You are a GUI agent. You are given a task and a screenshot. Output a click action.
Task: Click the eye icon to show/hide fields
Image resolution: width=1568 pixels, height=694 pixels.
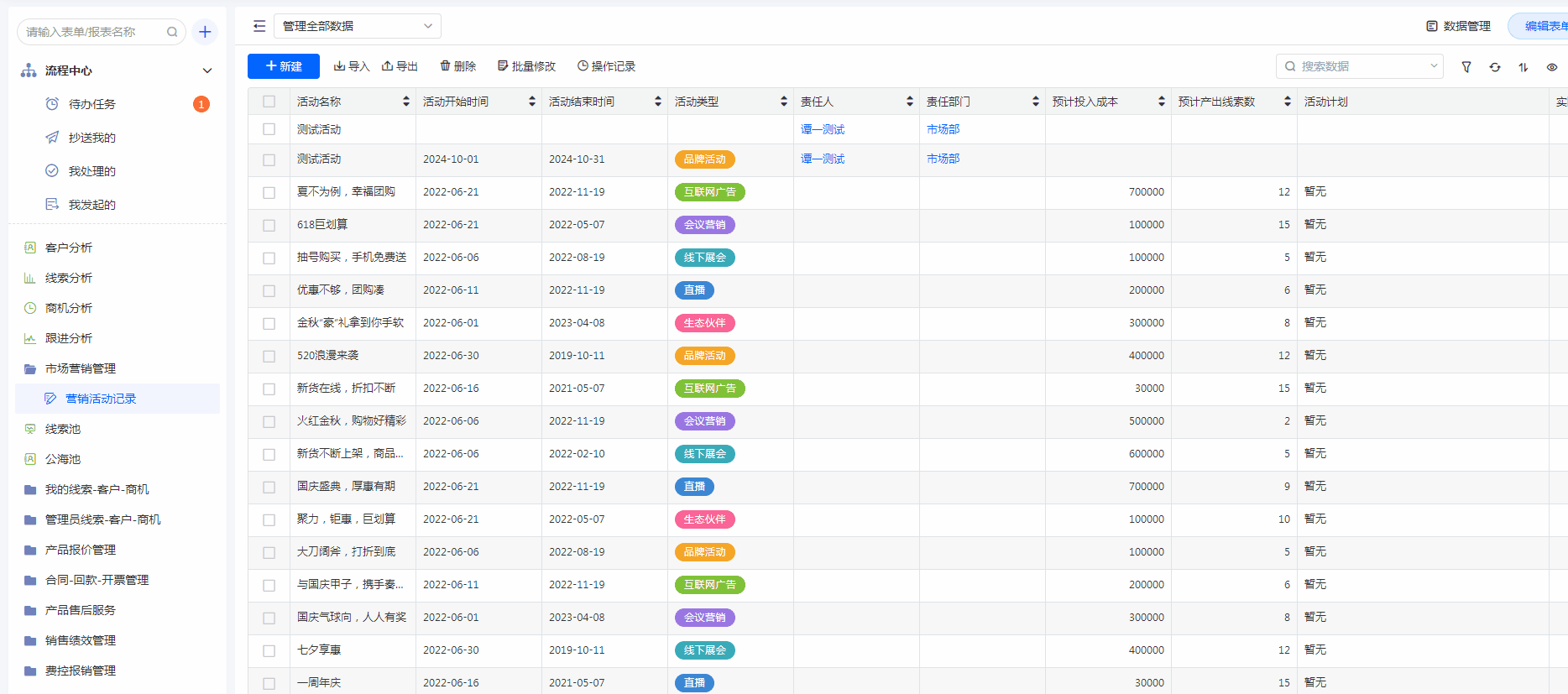tap(1551, 67)
